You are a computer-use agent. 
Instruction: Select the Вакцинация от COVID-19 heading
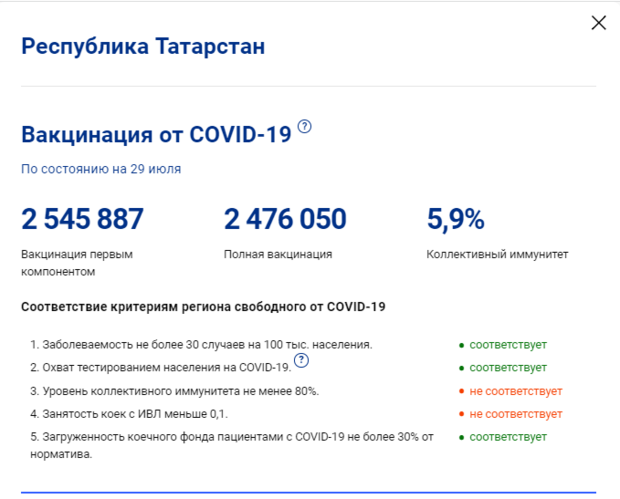click(156, 134)
